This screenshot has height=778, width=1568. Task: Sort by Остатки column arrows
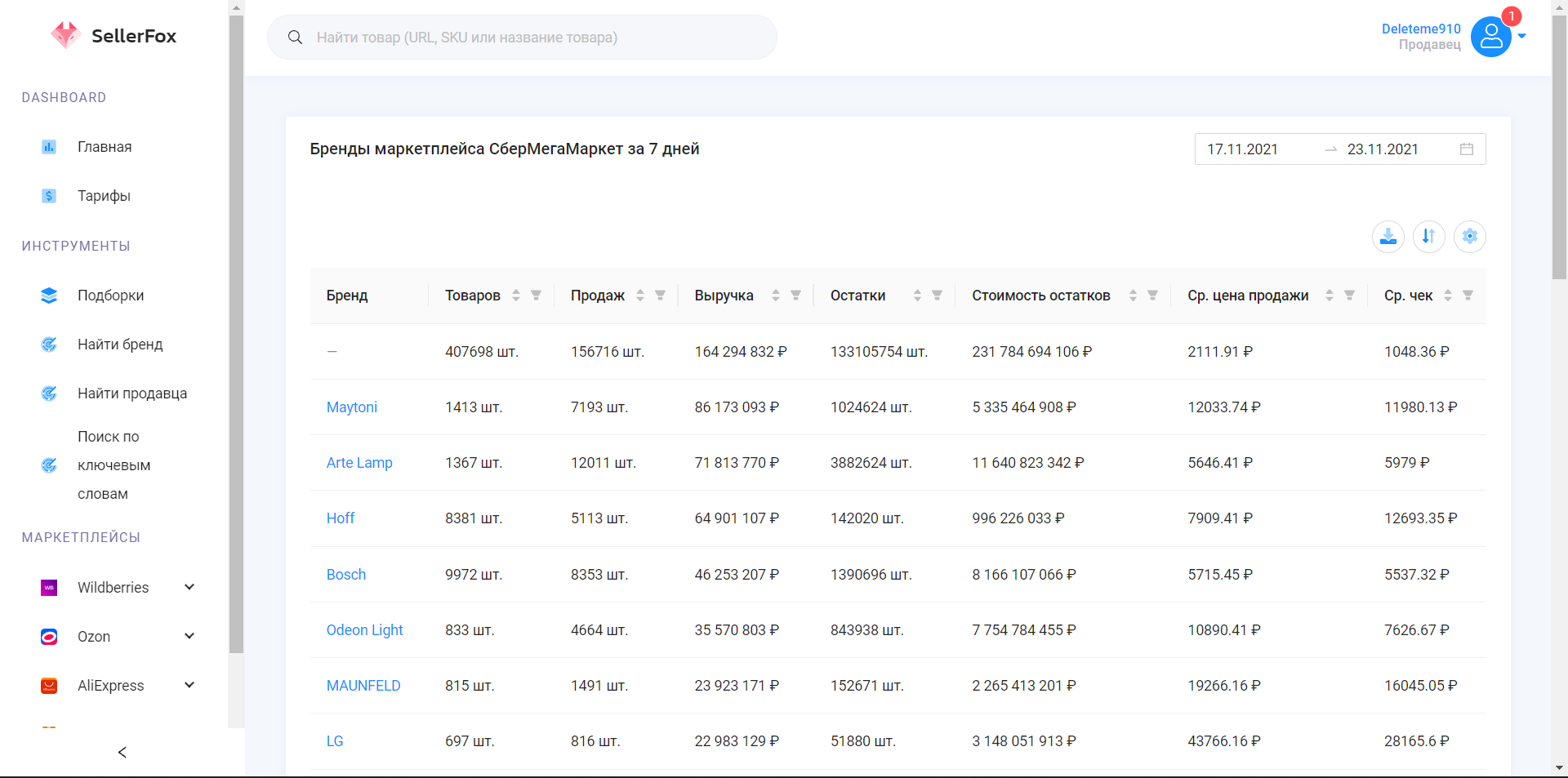[917, 296]
